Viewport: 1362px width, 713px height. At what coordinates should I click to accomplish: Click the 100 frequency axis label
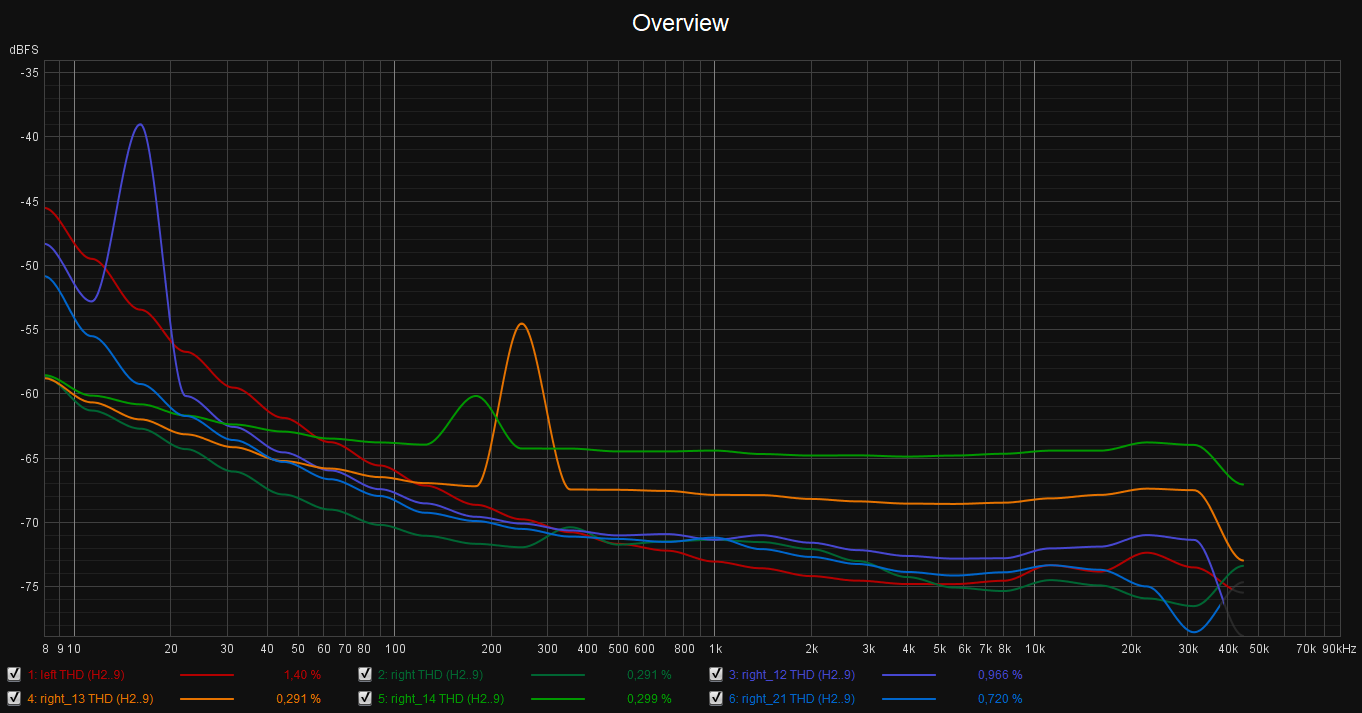[394, 649]
